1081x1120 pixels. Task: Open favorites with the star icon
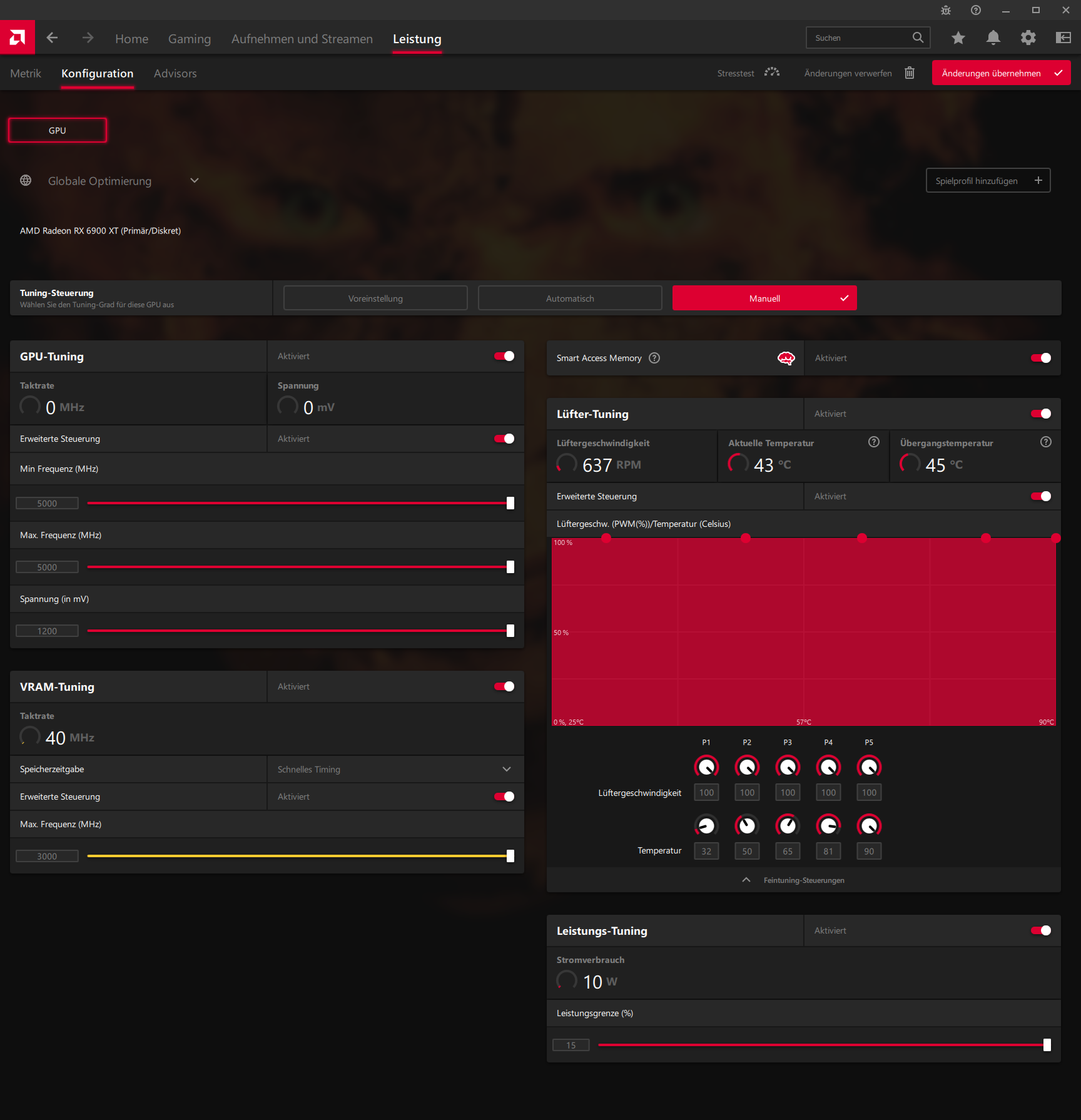click(x=958, y=38)
